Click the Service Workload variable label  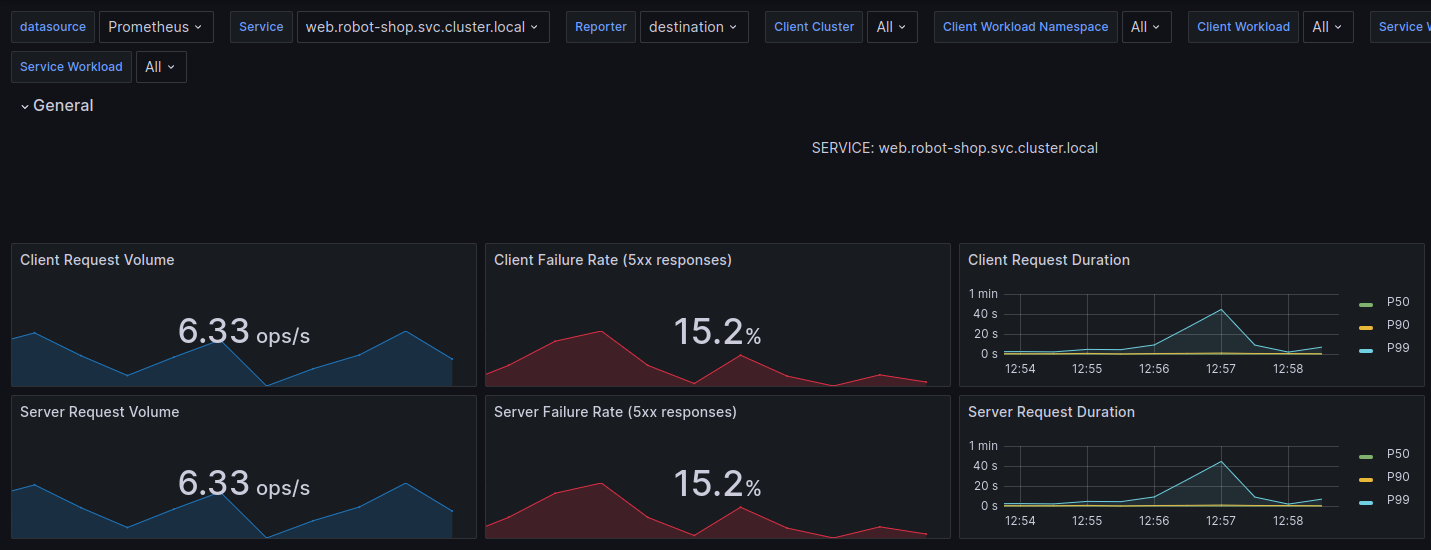click(71, 67)
